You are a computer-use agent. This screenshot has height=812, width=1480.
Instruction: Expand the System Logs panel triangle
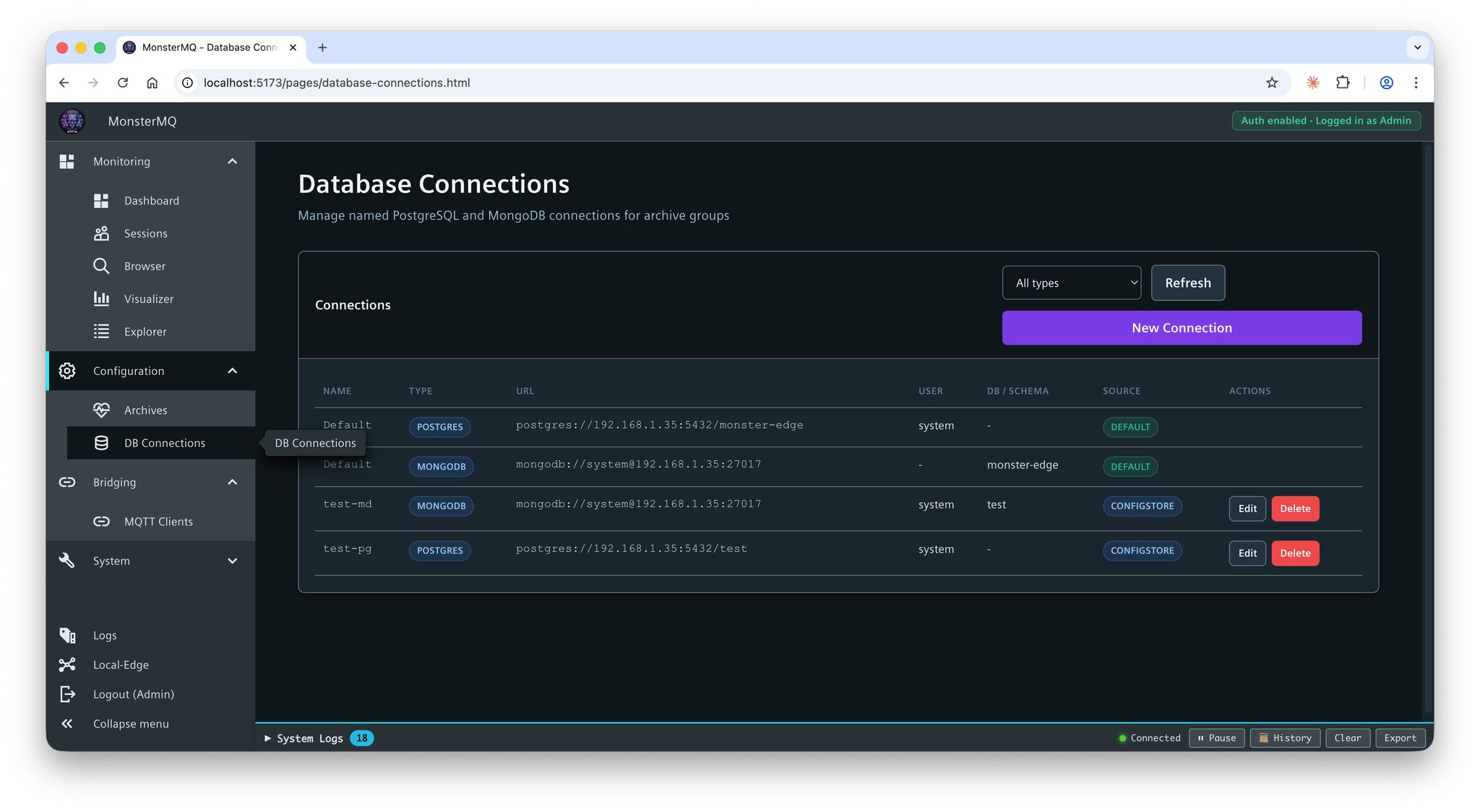267,738
